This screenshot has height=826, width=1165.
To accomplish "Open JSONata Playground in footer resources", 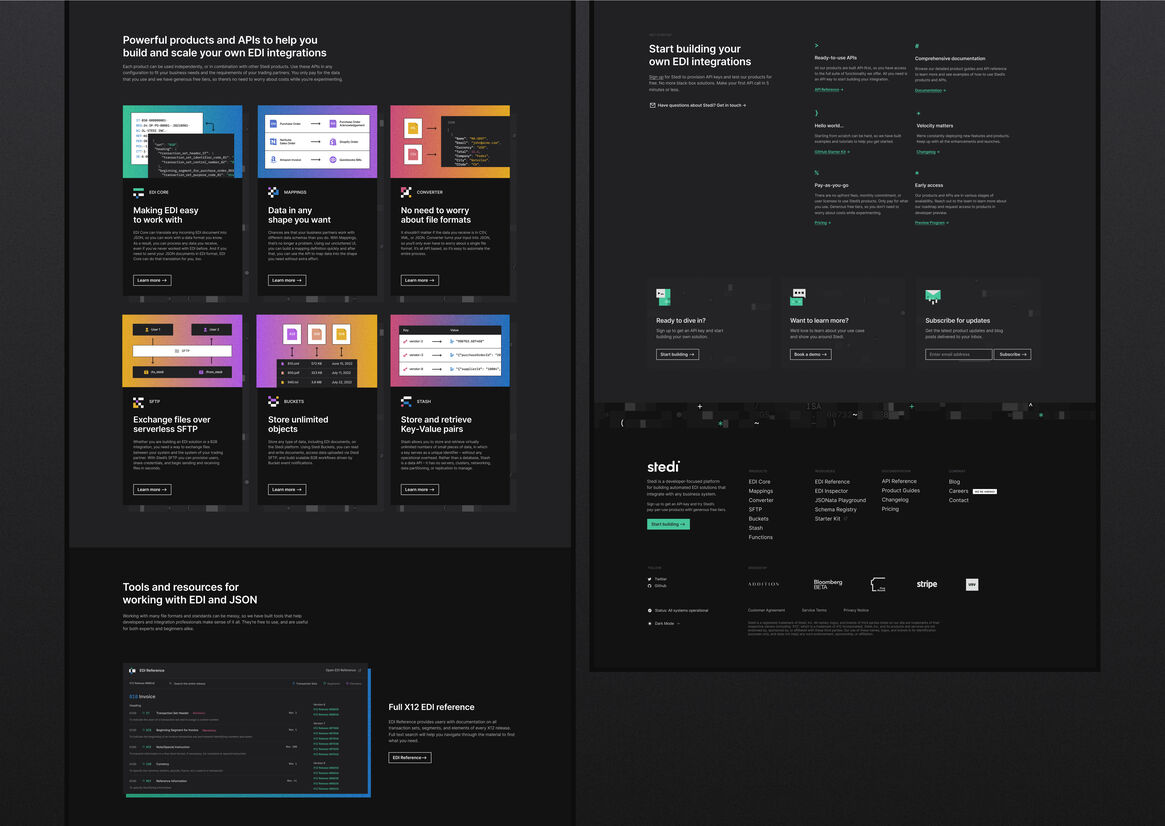I will [840, 500].
